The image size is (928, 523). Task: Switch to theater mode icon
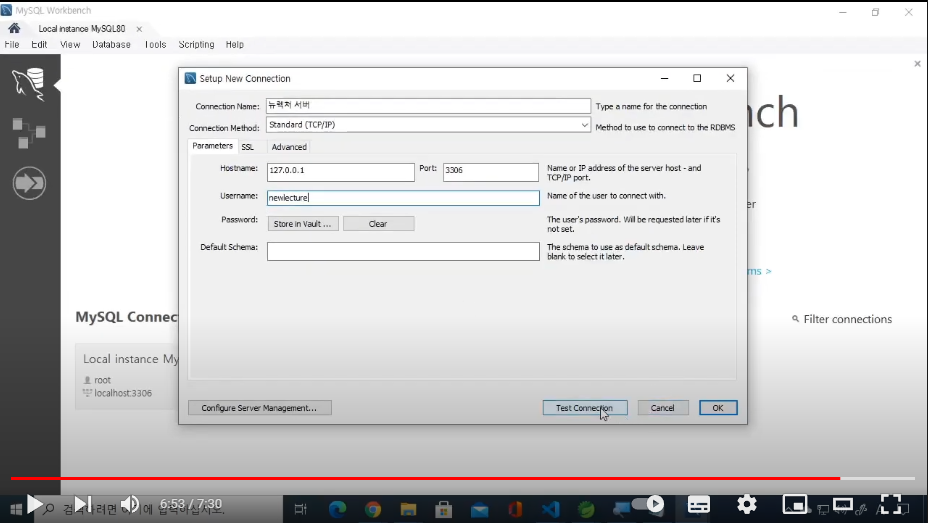pos(843,505)
